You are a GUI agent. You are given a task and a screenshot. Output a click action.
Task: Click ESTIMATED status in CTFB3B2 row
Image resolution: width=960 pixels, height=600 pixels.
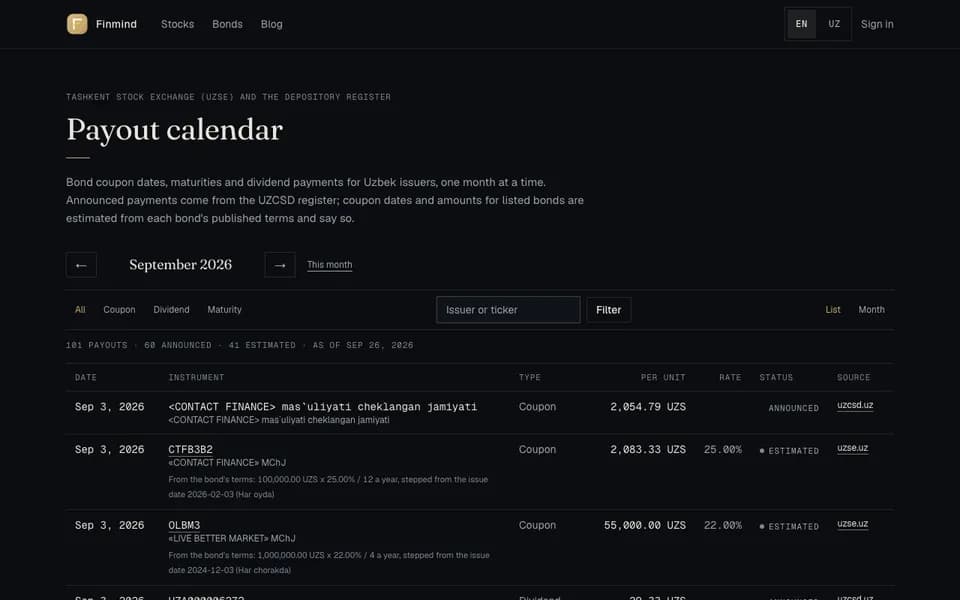click(789, 451)
